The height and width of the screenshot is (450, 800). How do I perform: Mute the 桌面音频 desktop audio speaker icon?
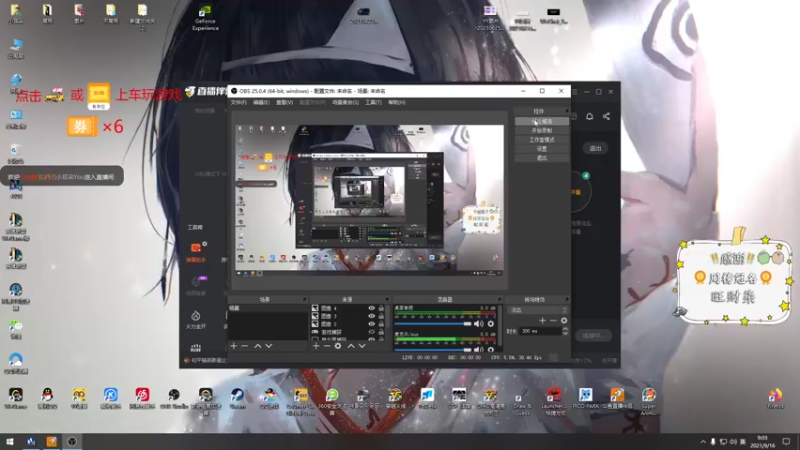[479, 323]
